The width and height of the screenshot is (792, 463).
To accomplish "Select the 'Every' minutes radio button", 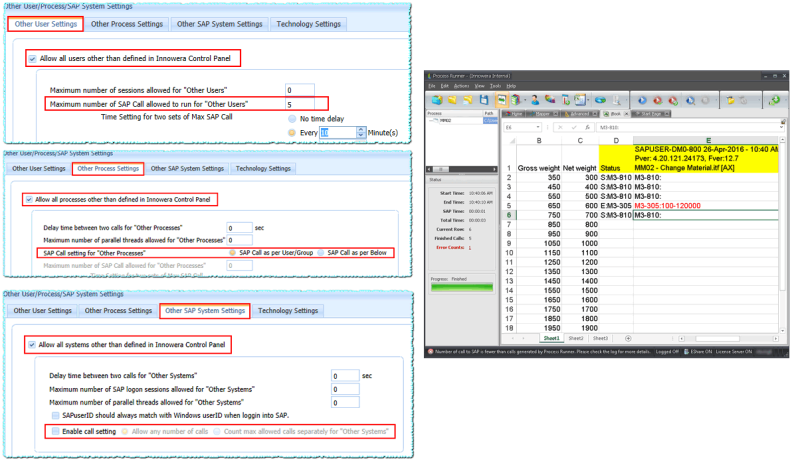I will tap(292, 133).
